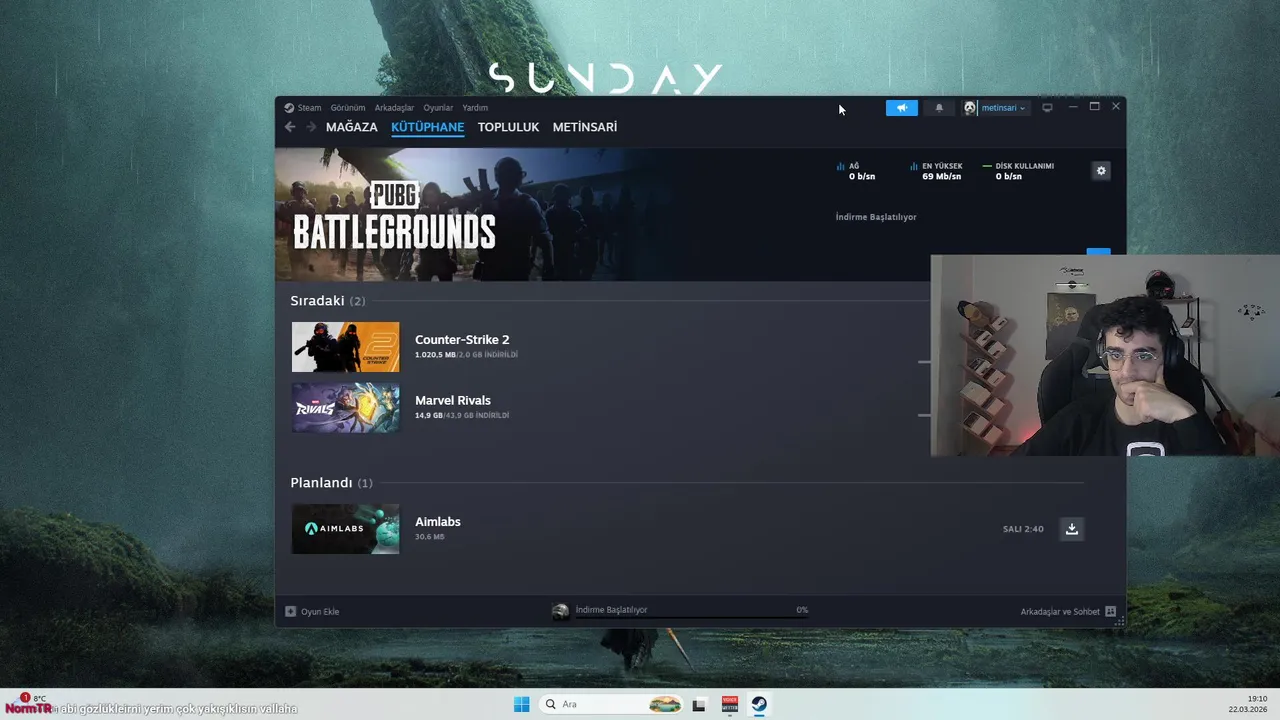Click the small game icon in the bottom bar
Image resolution: width=1280 pixels, height=720 pixels.
pos(561,612)
